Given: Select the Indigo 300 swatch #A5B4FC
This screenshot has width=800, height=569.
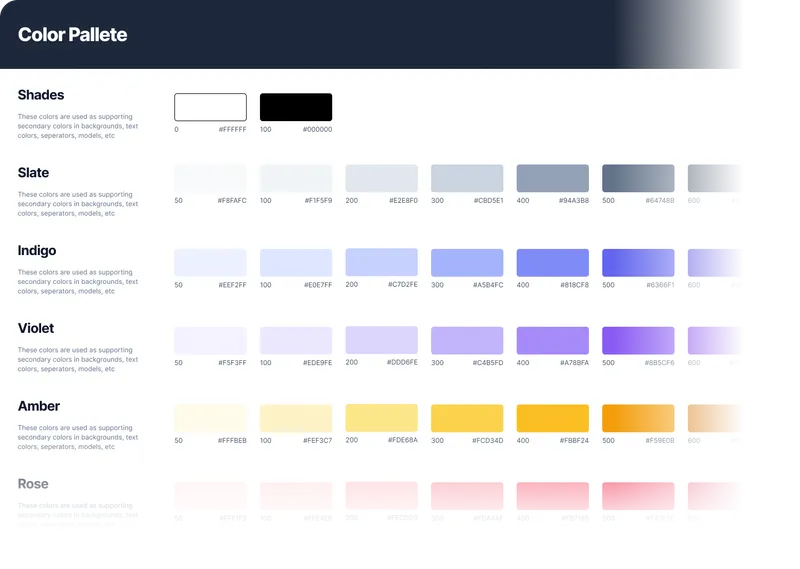Looking at the screenshot, I should coord(467,263).
